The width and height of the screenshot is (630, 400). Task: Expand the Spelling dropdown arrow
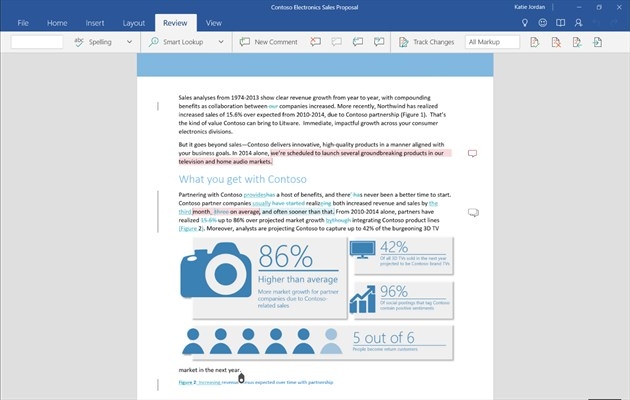(129, 42)
